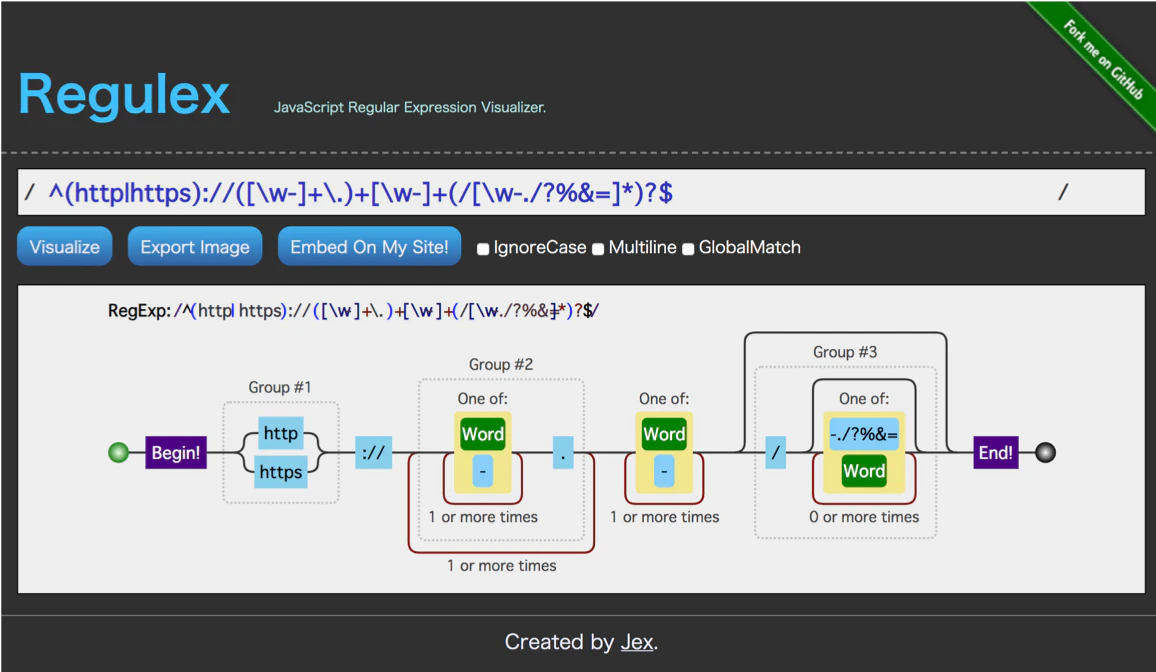Click the Word node in Group #2
1156x672 pixels.
coord(483,434)
